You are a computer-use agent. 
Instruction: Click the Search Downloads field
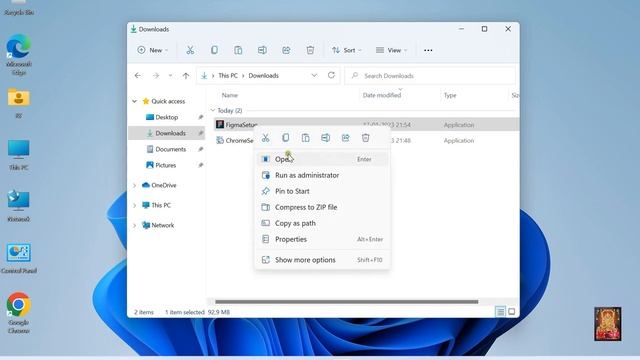click(x=430, y=76)
